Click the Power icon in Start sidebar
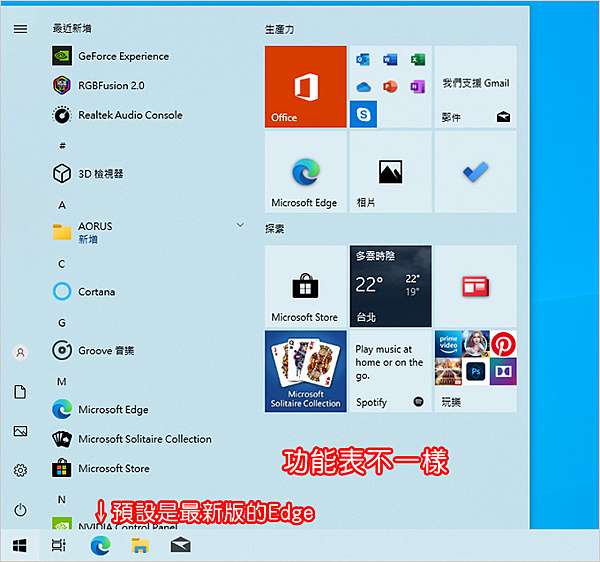This screenshot has width=600, height=562. click(20, 510)
